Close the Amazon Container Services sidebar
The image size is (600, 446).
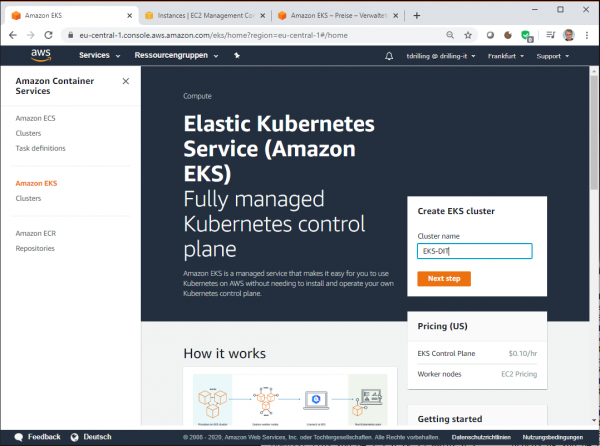tap(126, 81)
